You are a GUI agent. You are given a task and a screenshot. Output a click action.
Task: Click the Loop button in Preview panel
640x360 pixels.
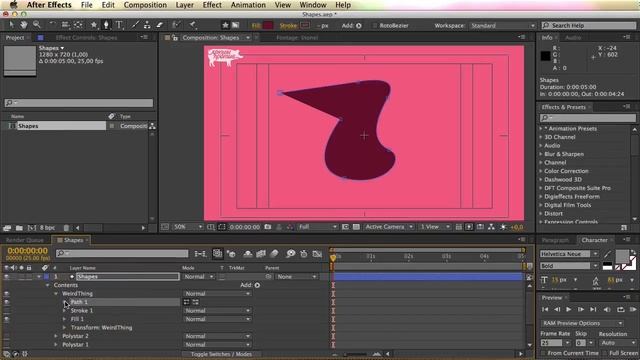point(620,309)
